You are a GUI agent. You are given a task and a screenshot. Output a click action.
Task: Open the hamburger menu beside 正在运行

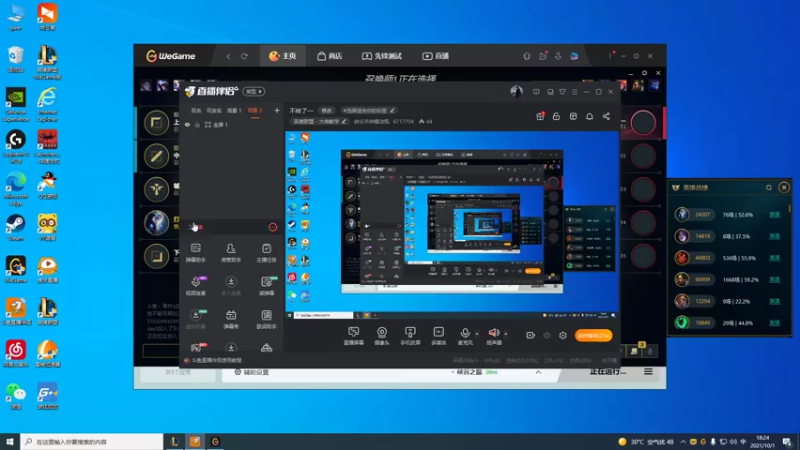[x=648, y=372]
